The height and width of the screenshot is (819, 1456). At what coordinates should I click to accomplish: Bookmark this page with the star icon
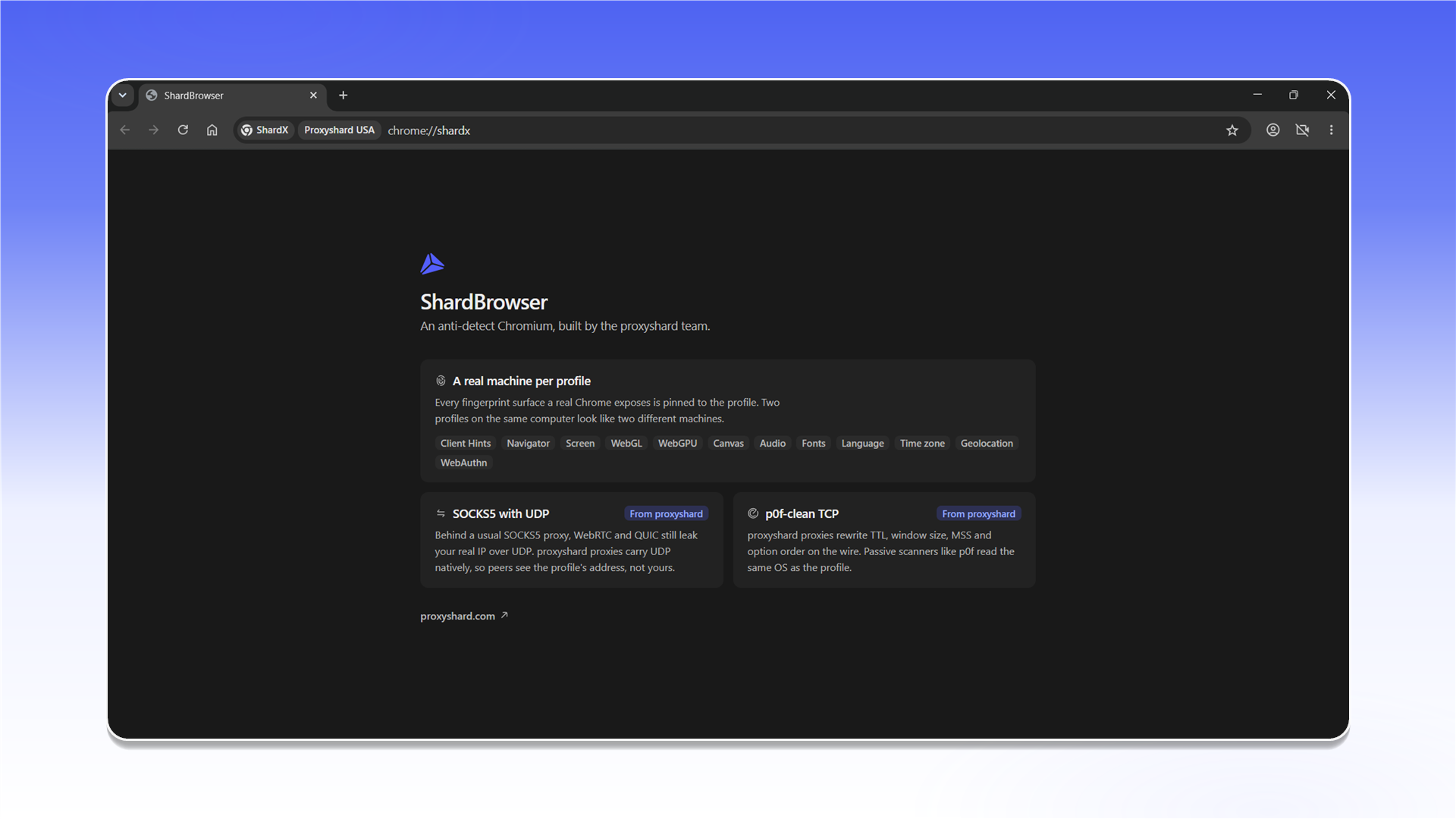(x=1232, y=130)
